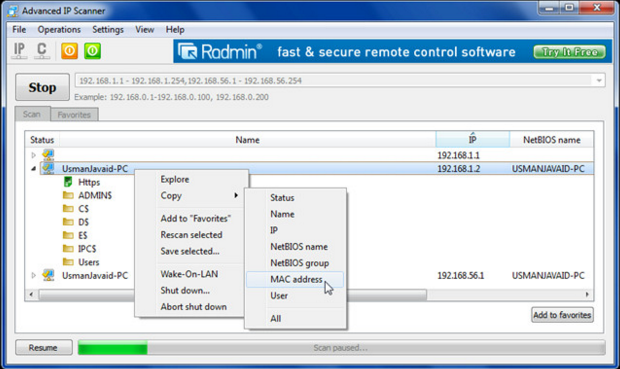
Task: Click horizontal scrollbar left arrow
Action: 31,294
